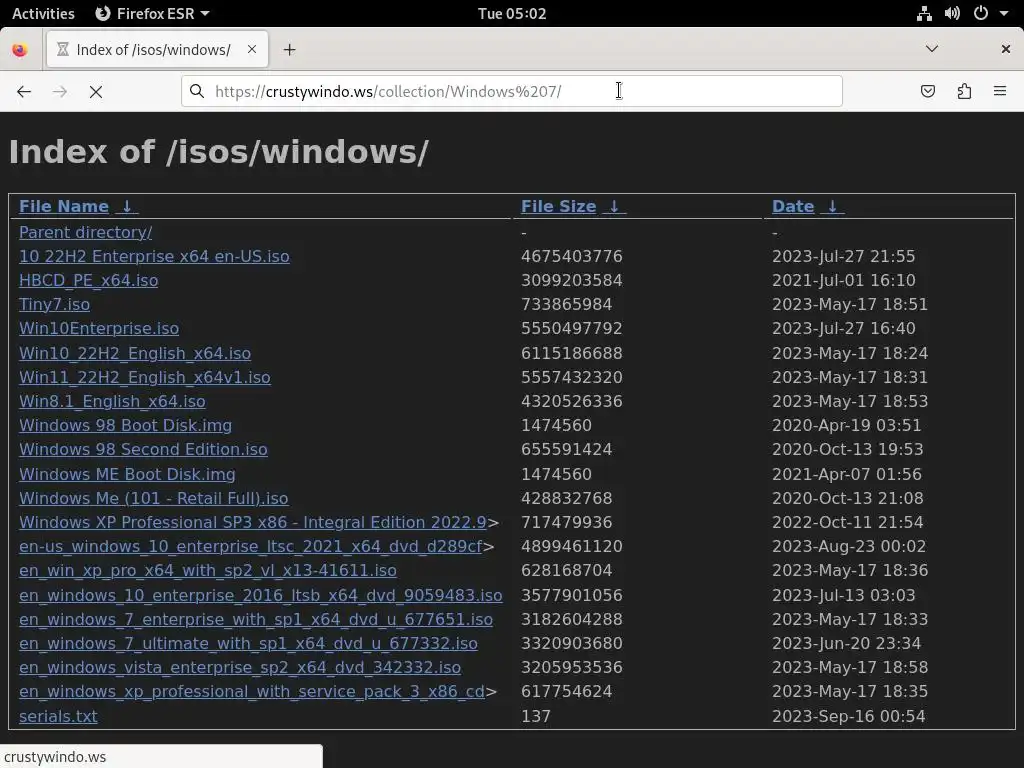Sort by File Name header
This screenshot has width=1024, height=768.
64,206
